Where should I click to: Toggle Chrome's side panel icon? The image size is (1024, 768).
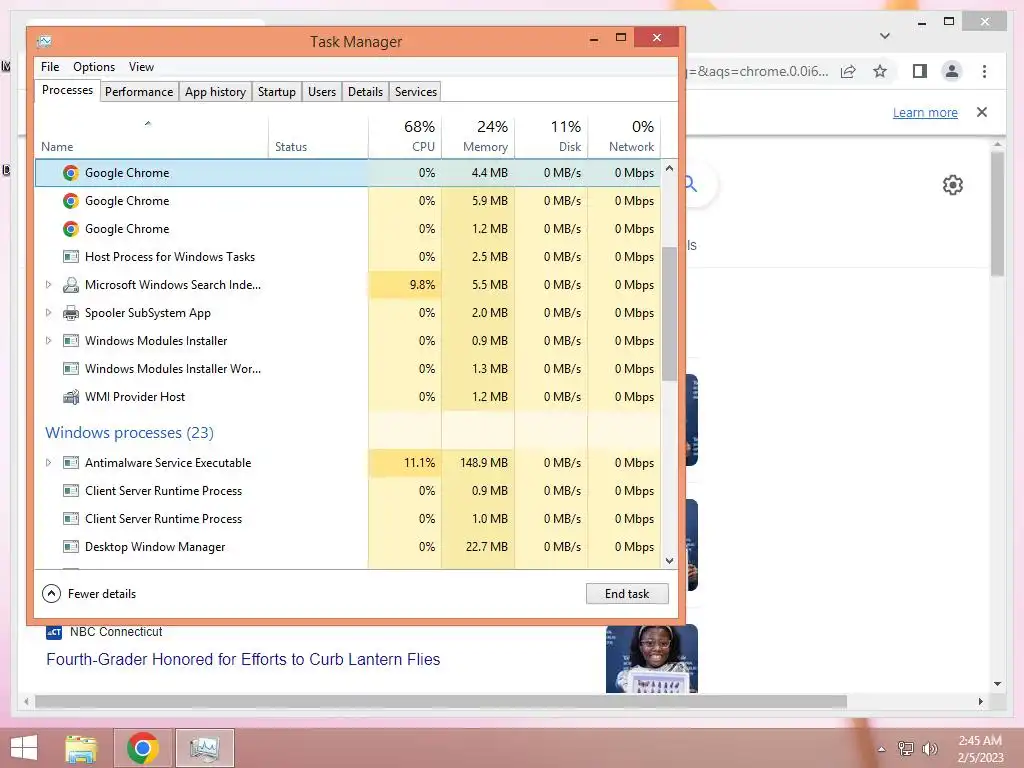click(x=920, y=71)
